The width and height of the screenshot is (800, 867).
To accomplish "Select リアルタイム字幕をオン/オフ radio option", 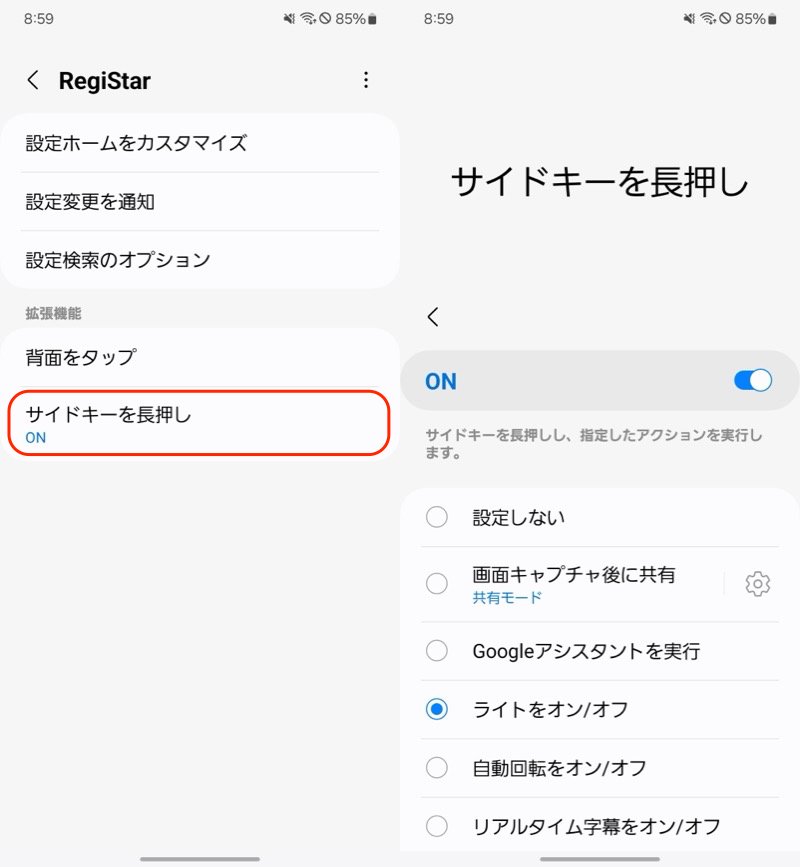I will pos(437,826).
